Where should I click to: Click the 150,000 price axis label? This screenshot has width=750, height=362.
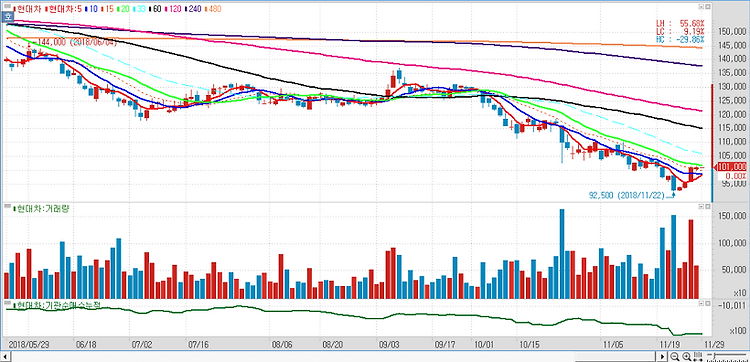[x=732, y=32]
